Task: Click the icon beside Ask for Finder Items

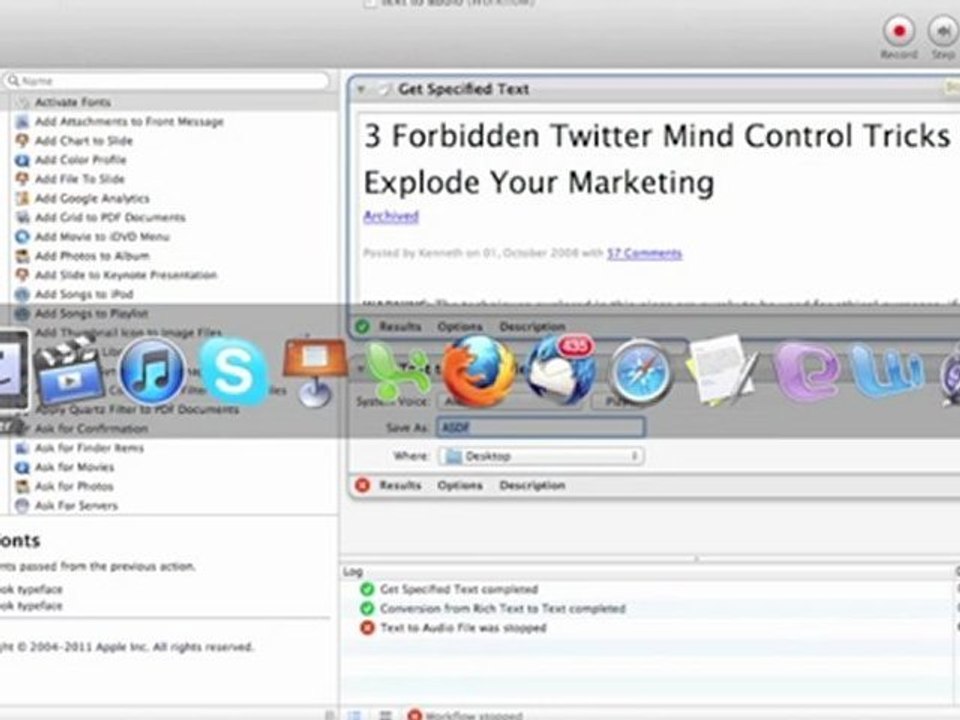Action: 22,448
